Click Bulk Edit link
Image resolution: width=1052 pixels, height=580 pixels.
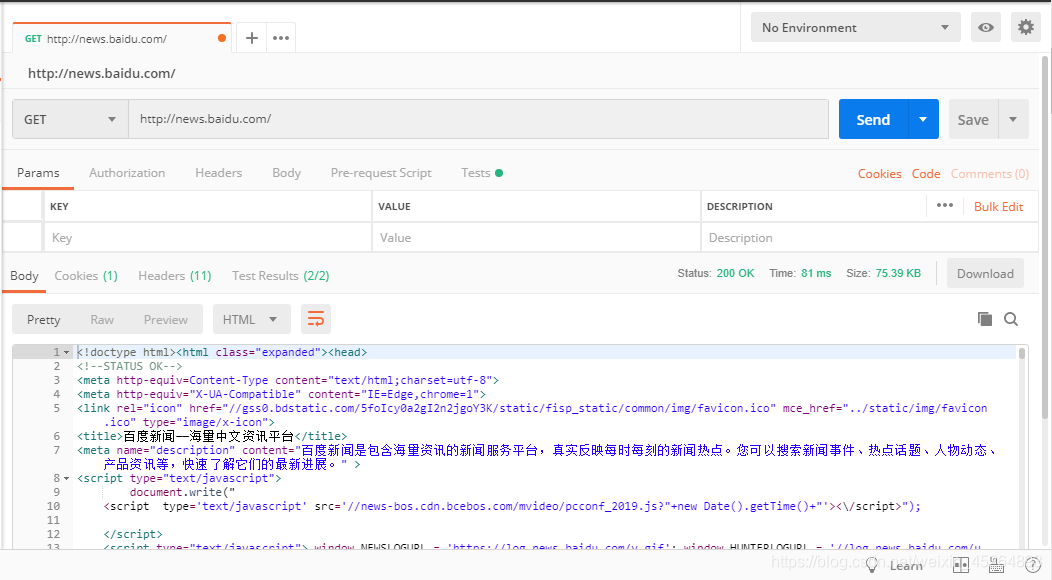[998, 207]
